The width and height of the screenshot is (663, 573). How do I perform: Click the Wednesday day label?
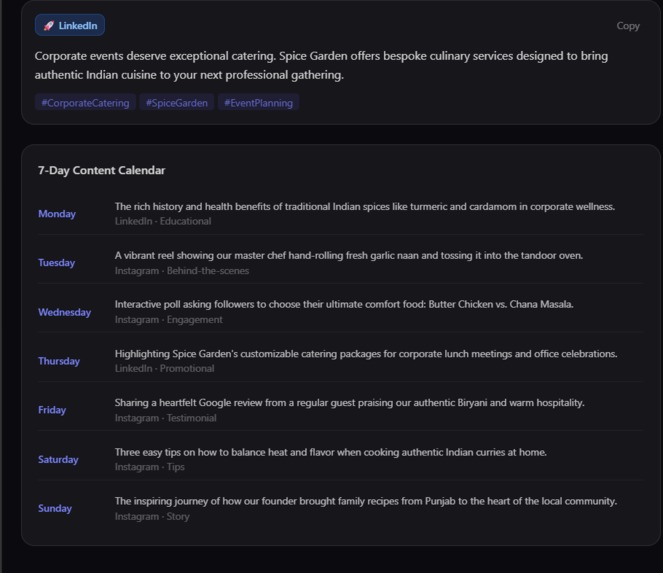tap(64, 312)
